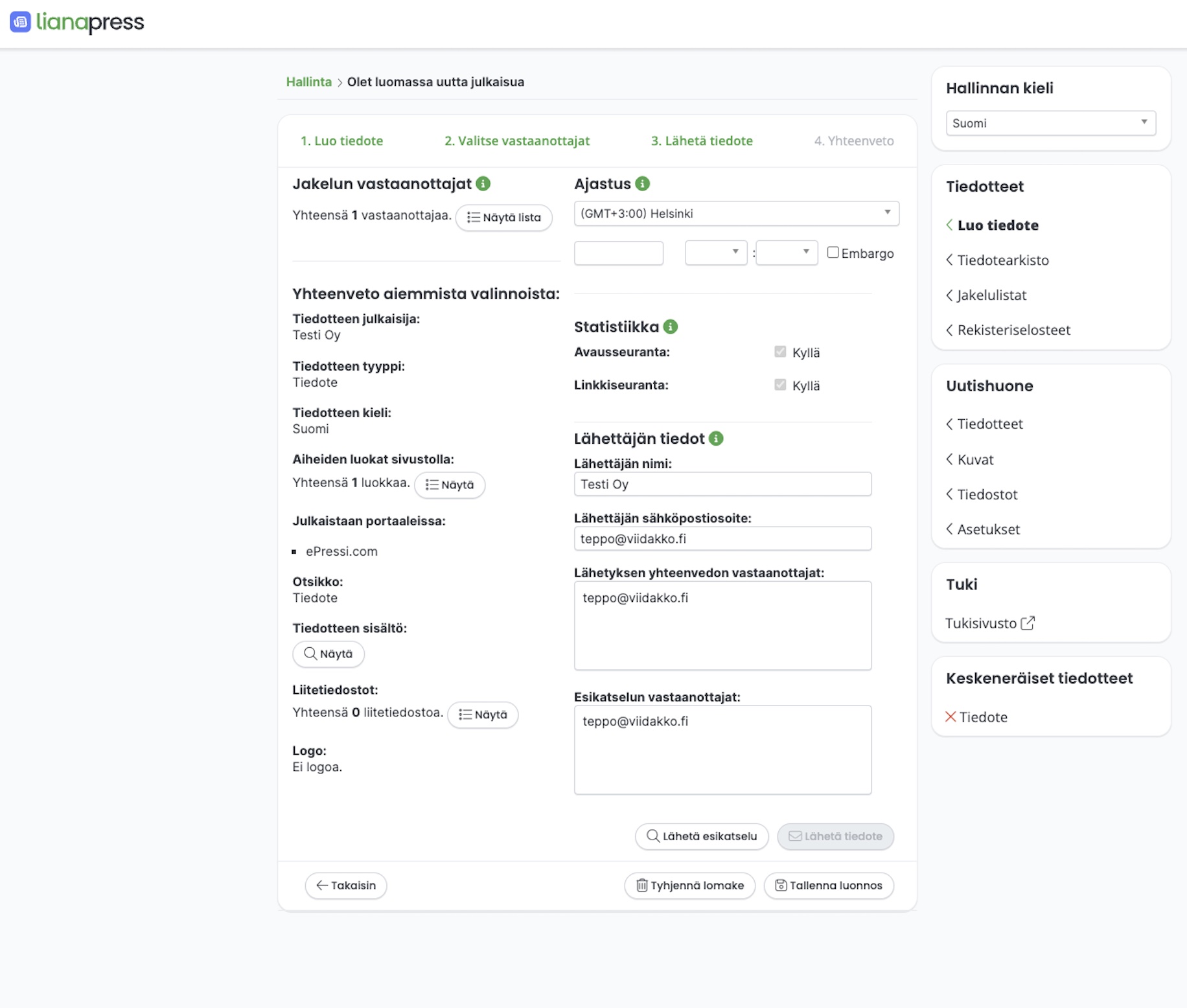The image size is (1187, 1008).
Task: Click the Testi Oy publisher value
Action: coord(316,335)
